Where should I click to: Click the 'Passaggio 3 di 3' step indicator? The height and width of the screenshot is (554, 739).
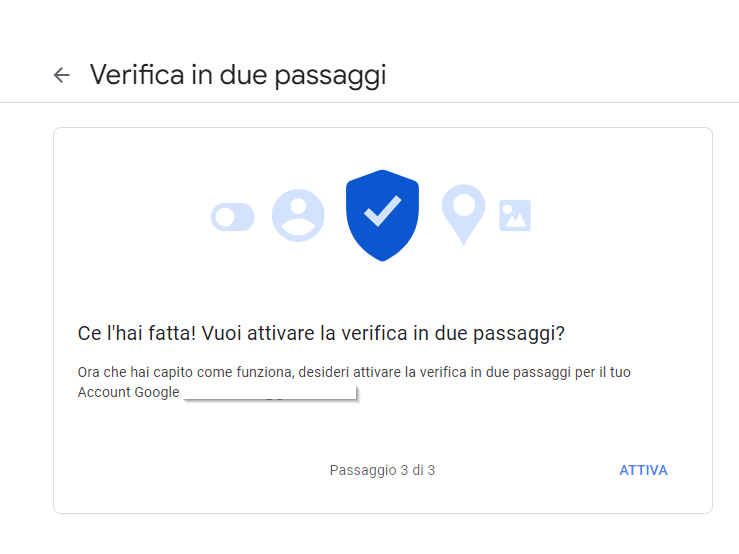(x=382, y=470)
